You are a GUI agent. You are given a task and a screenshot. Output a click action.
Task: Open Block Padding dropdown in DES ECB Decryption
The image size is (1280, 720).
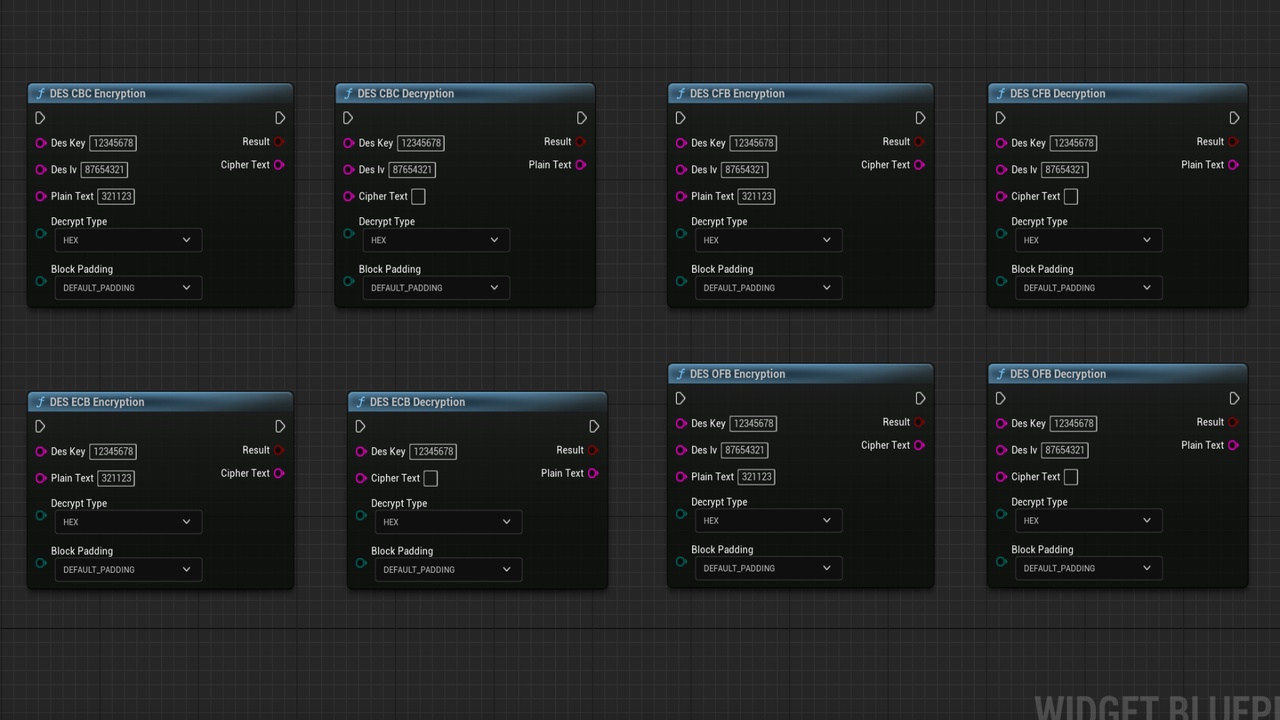click(448, 570)
